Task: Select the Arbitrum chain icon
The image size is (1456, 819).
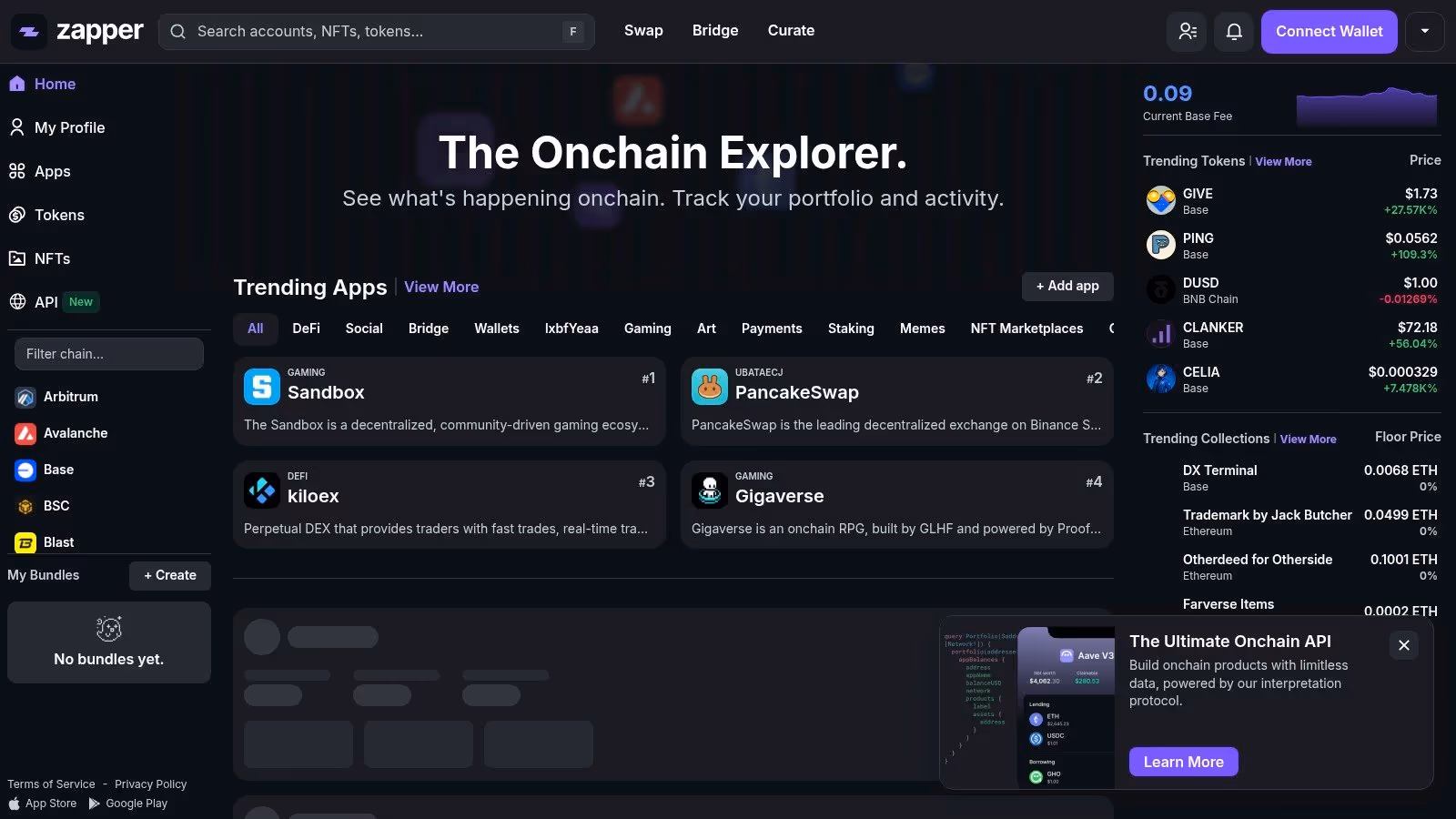Action: tap(25, 397)
